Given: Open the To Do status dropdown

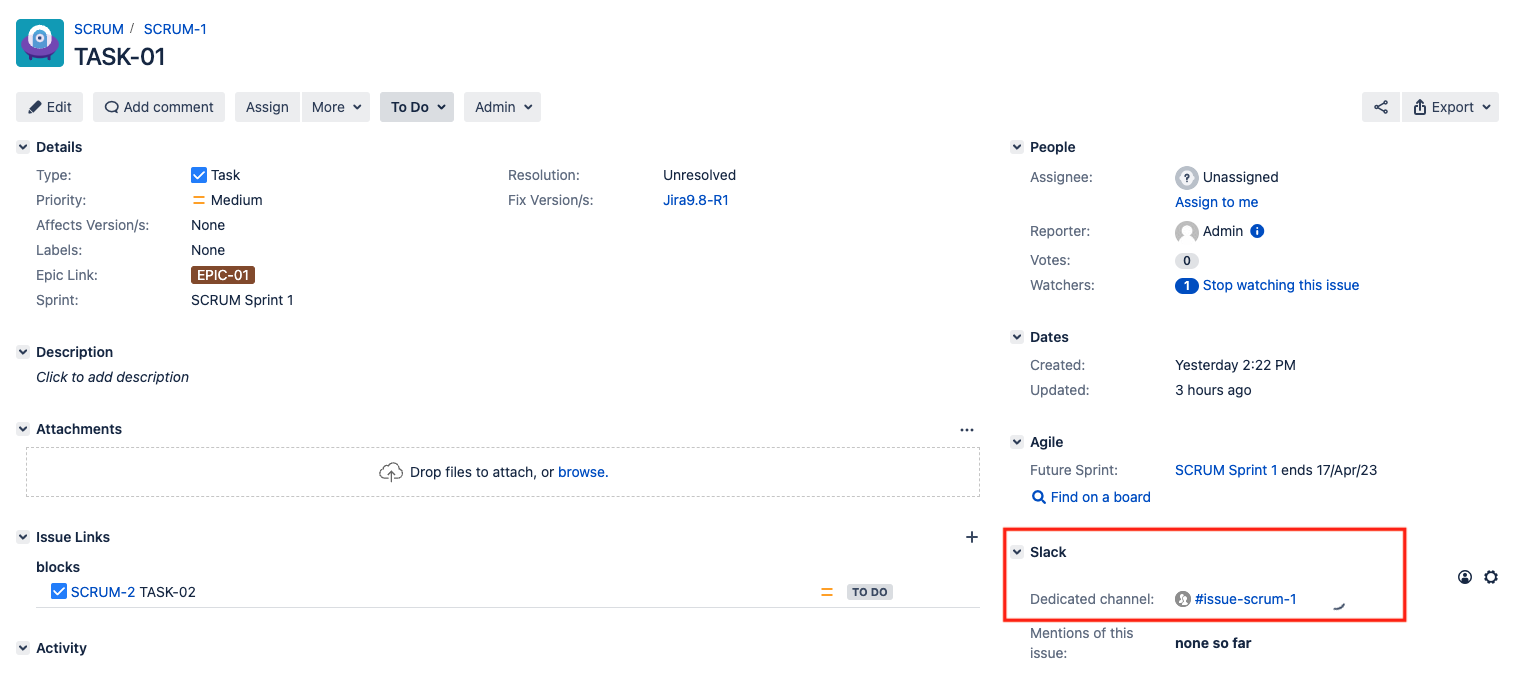Looking at the screenshot, I should pyautogui.click(x=417, y=107).
